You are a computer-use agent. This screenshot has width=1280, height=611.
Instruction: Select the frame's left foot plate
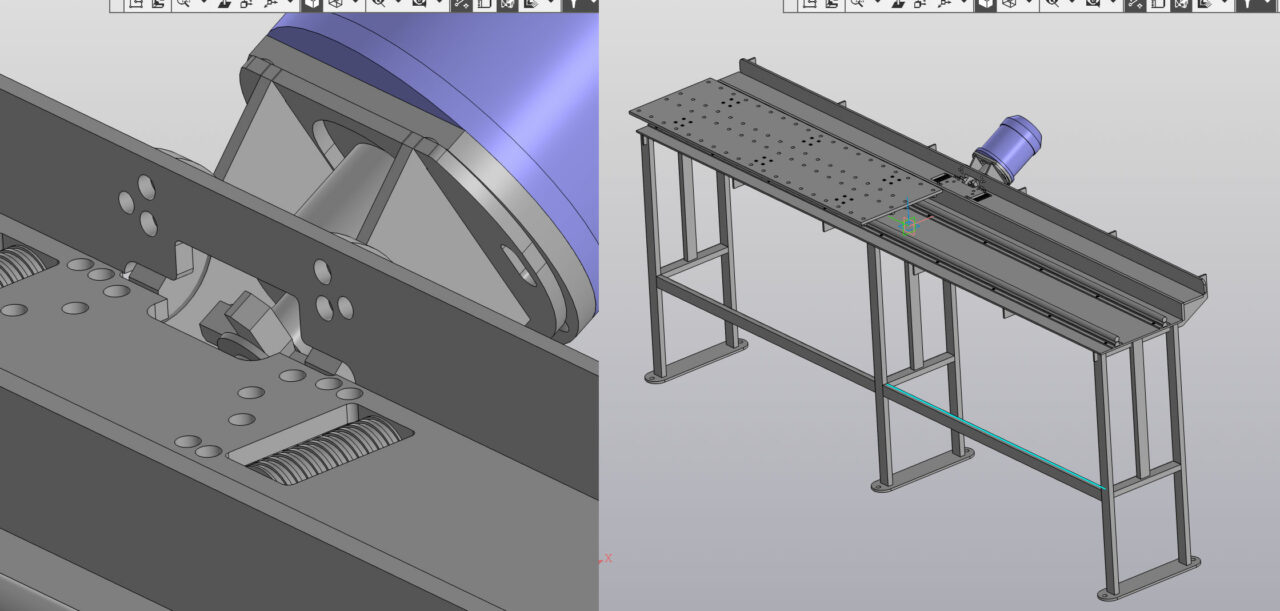pos(696,360)
